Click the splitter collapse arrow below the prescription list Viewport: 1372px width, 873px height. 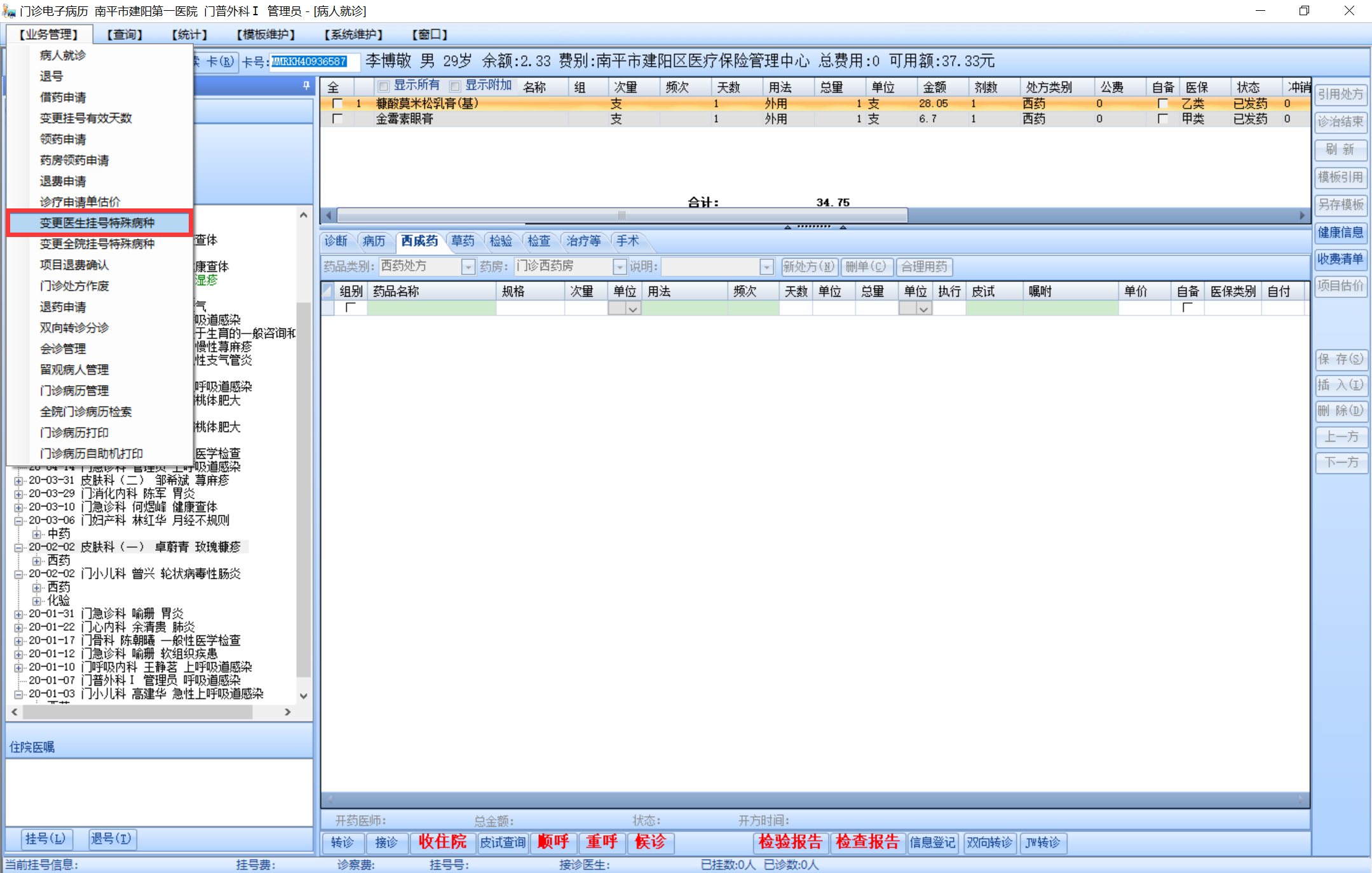pos(788,227)
